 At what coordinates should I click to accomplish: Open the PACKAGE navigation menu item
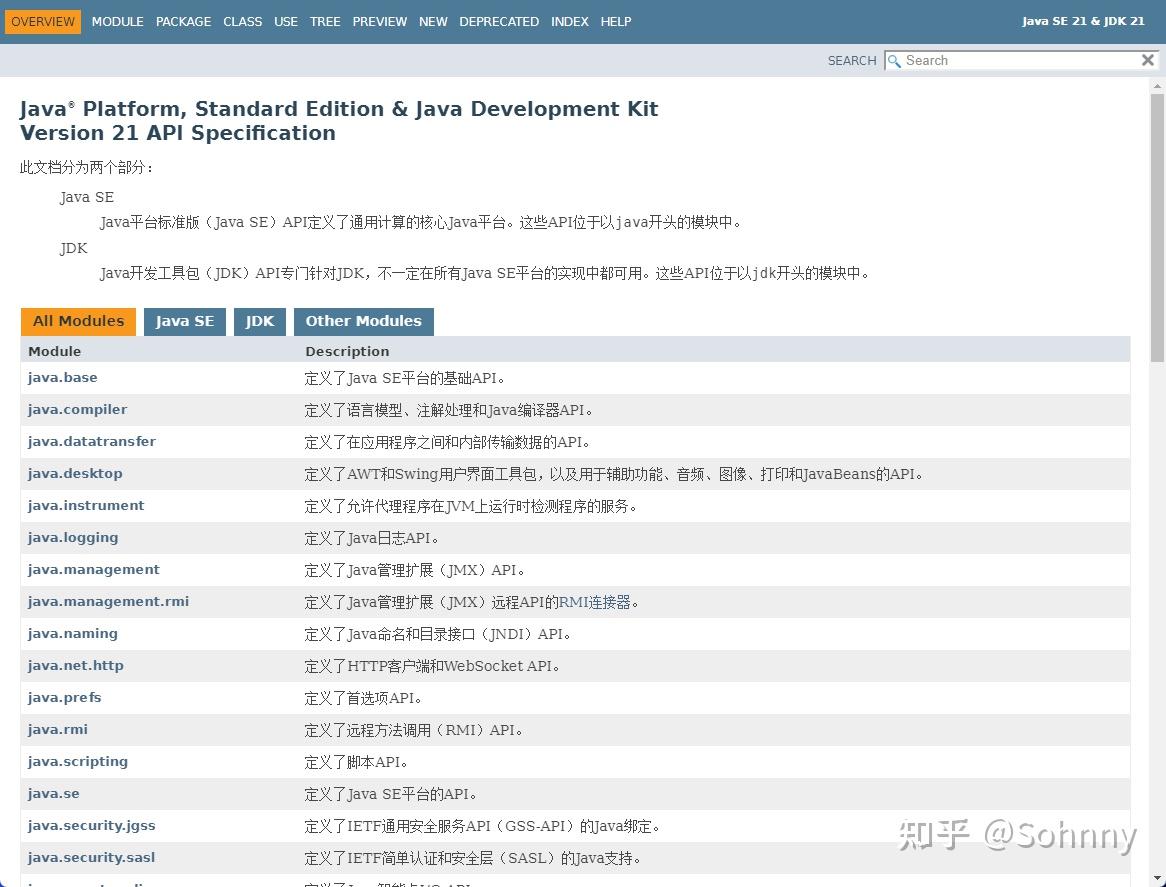tap(183, 21)
